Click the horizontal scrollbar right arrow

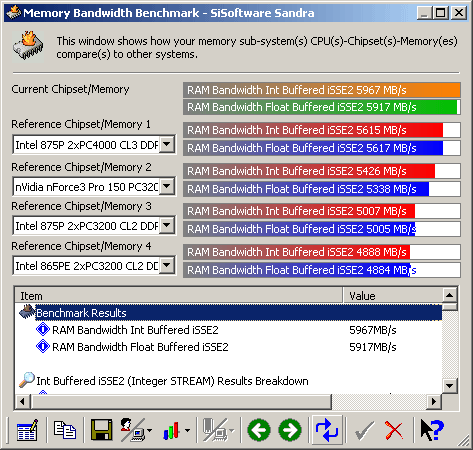click(x=434, y=401)
